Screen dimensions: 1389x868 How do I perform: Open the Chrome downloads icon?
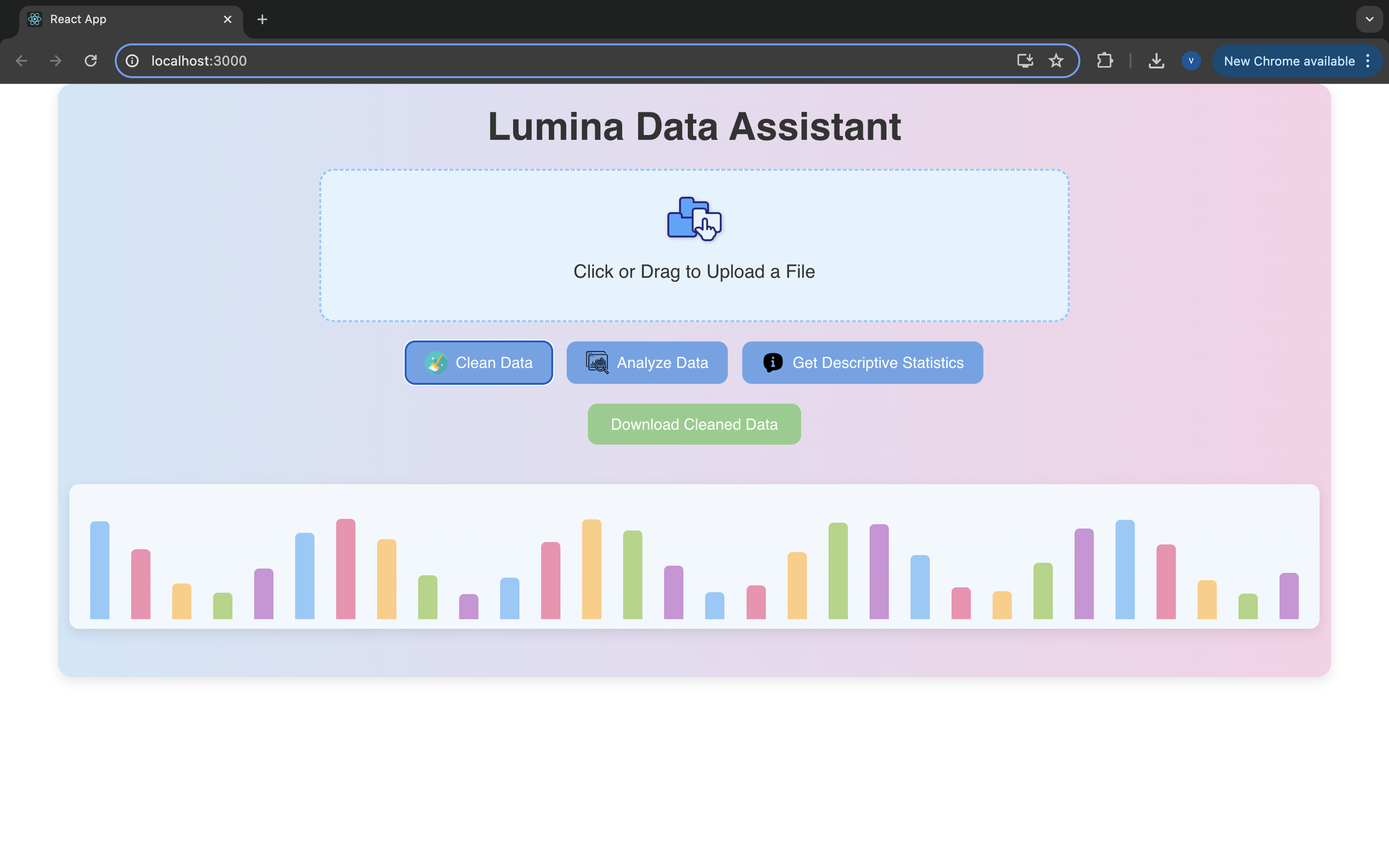pyautogui.click(x=1156, y=61)
